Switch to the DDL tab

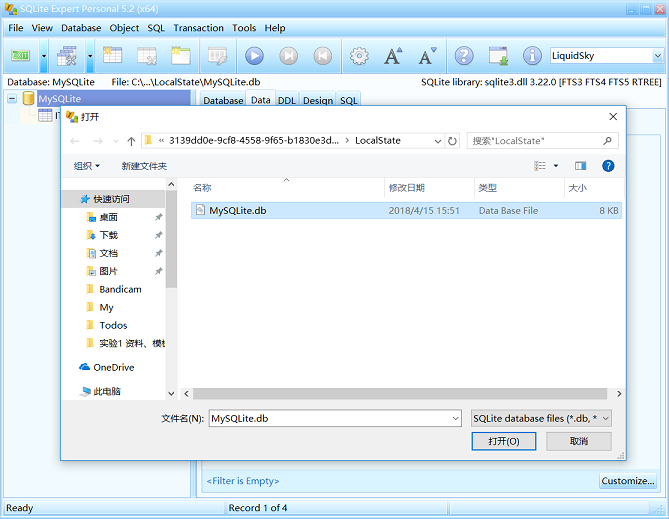(287, 100)
